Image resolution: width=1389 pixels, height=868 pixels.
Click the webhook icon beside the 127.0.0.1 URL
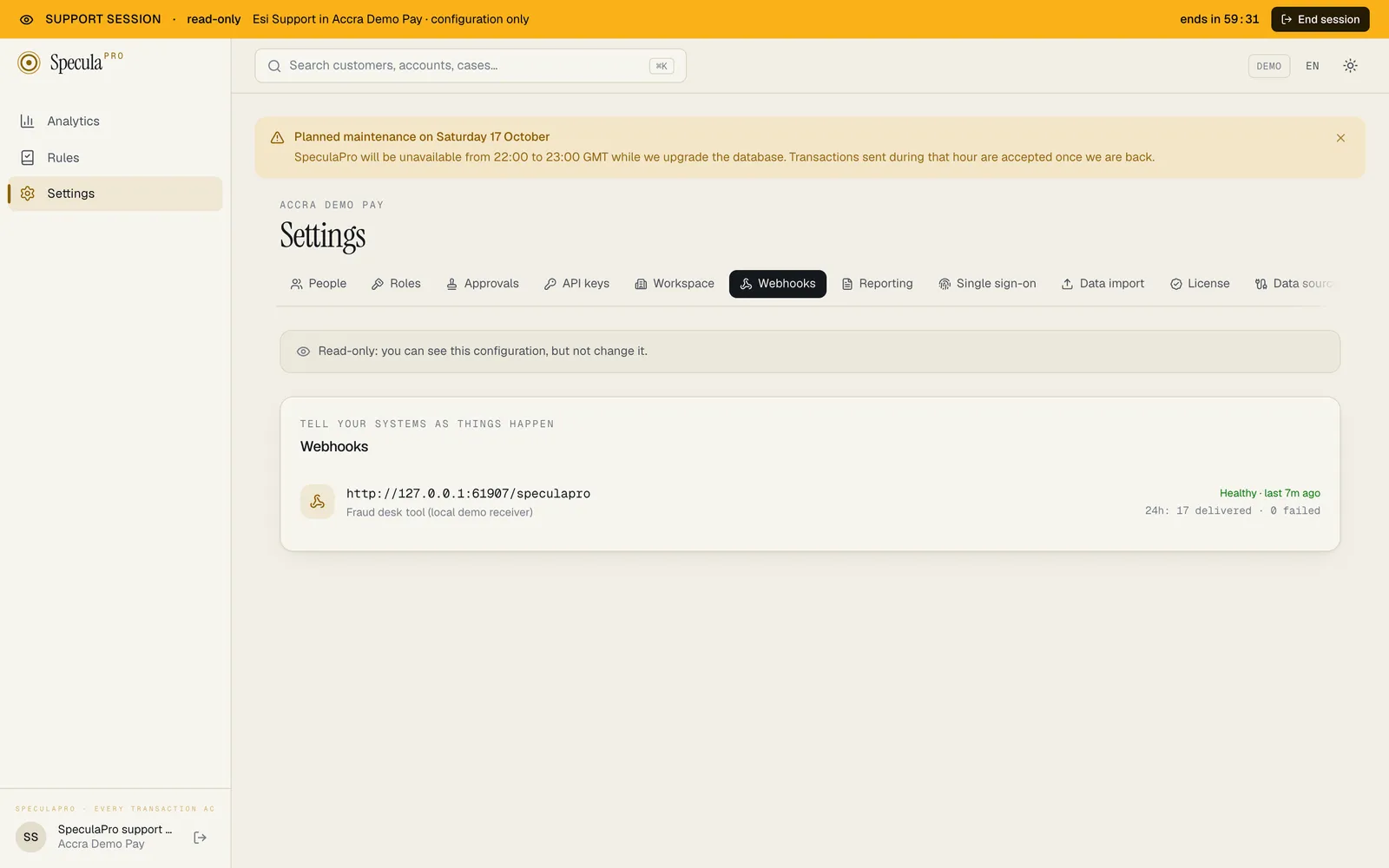tap(318, 502)
